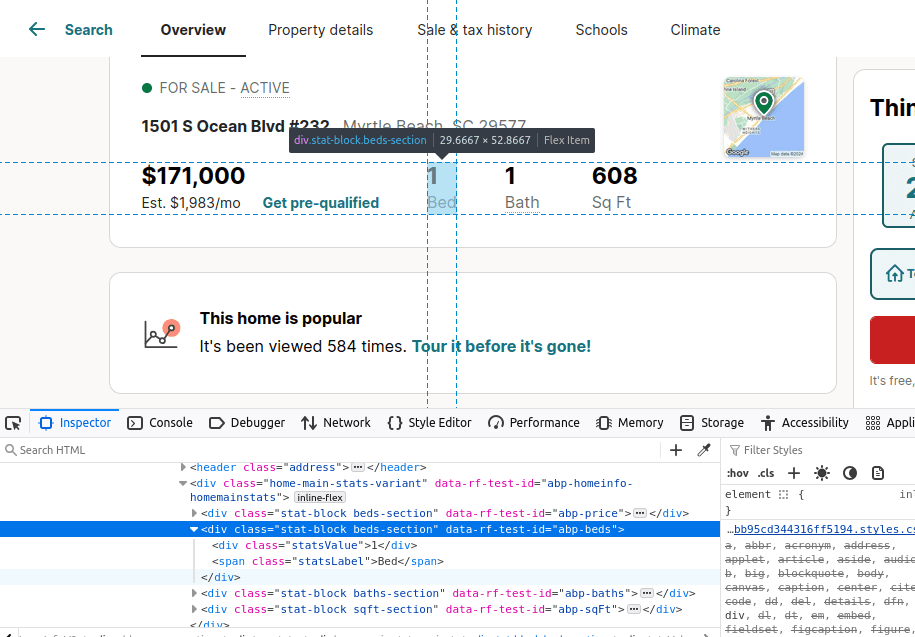Select the eyedropper color picker icon
This screenshot has width=915, height=637.
tap(704, 450)
